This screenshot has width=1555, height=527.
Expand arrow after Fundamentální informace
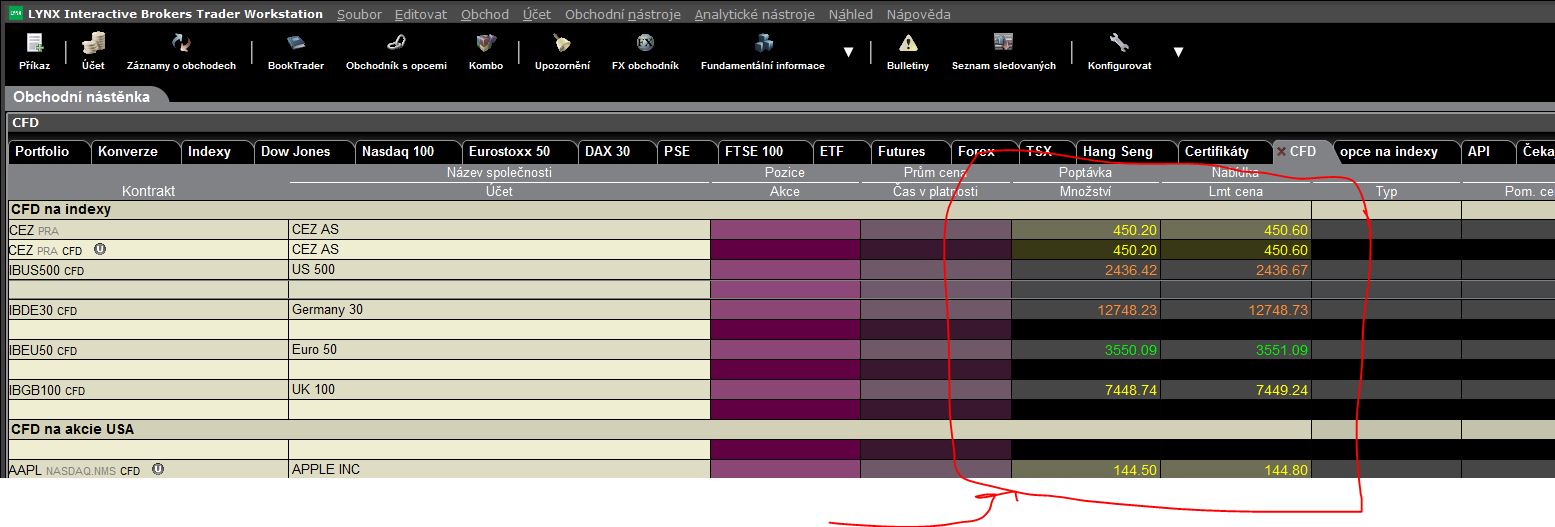tap(848, 52)
